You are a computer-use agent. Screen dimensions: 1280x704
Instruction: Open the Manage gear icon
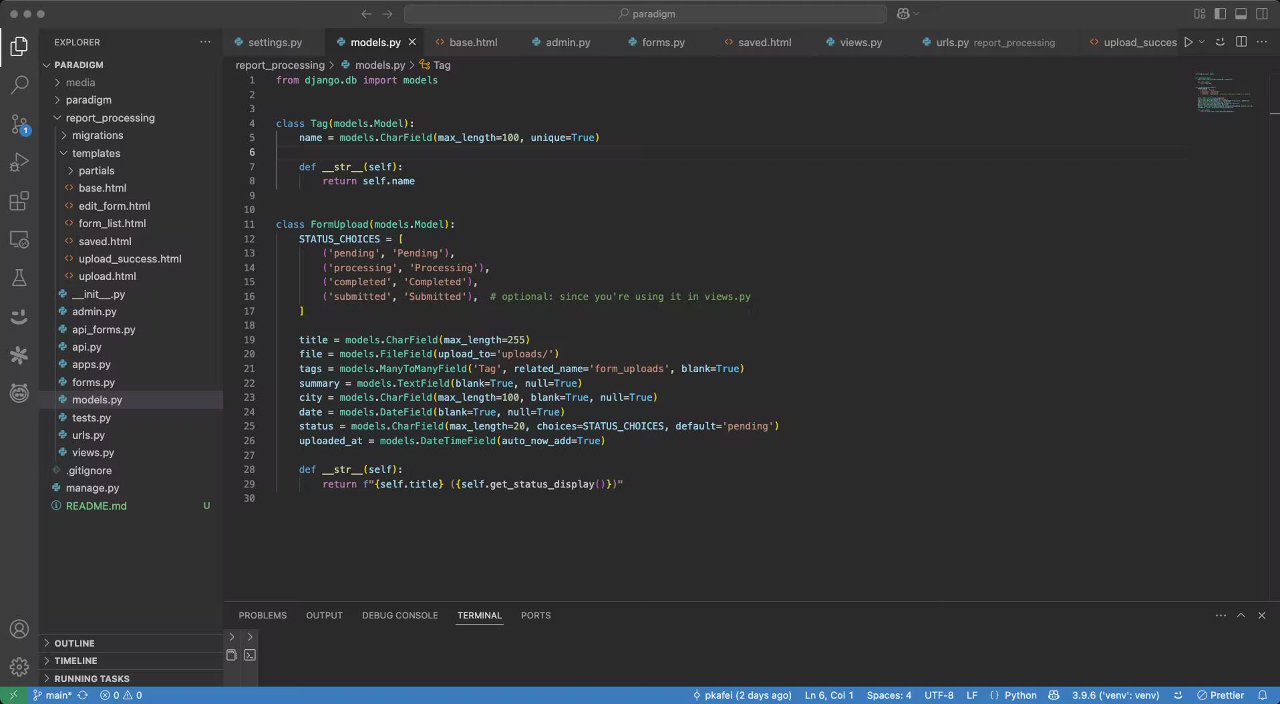(x=19, y=667)
